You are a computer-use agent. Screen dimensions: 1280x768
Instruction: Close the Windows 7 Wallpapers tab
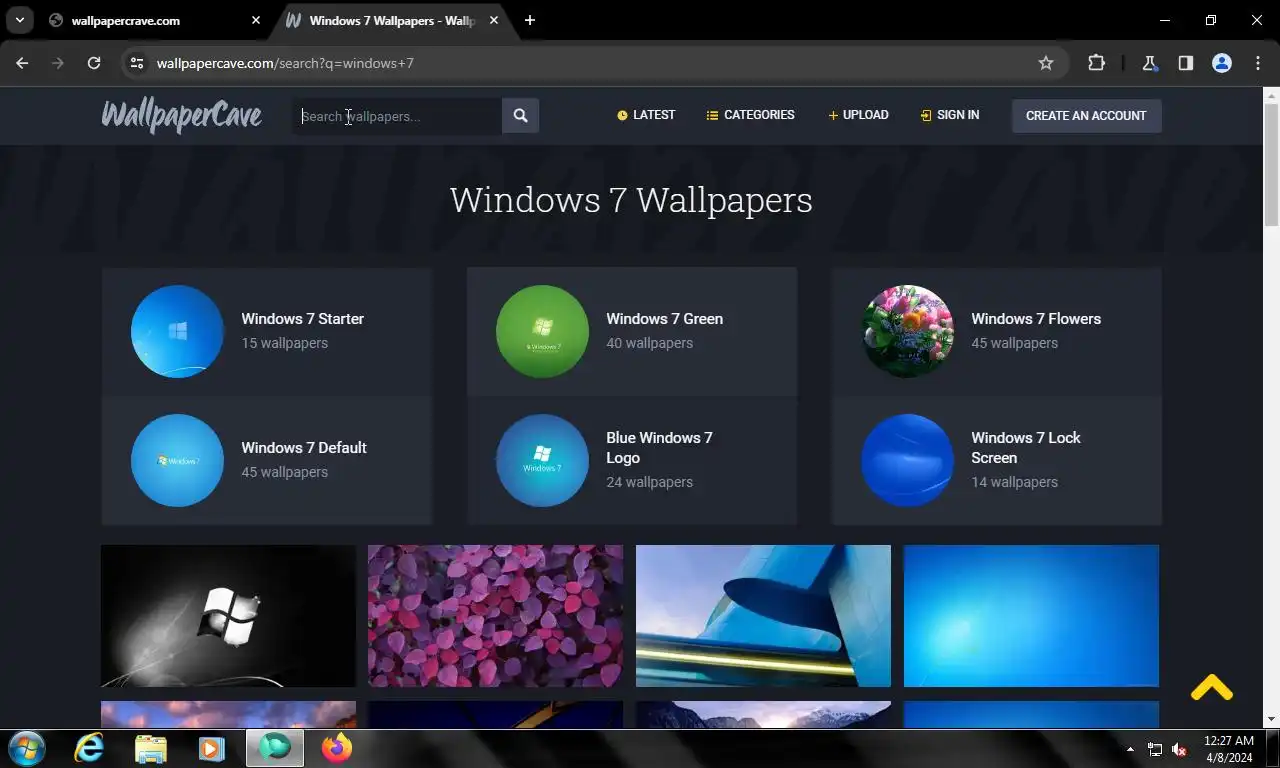tap(494, 20)
